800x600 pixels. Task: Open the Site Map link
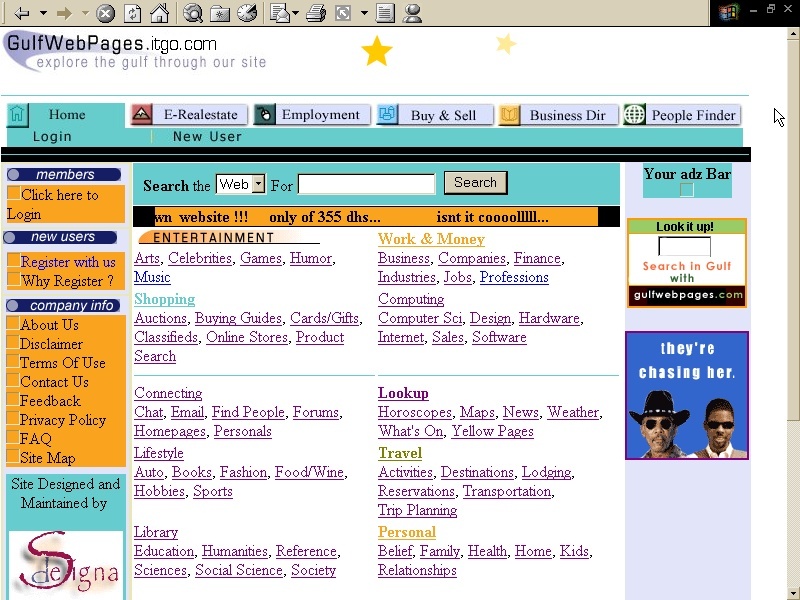tap(47, 458)
